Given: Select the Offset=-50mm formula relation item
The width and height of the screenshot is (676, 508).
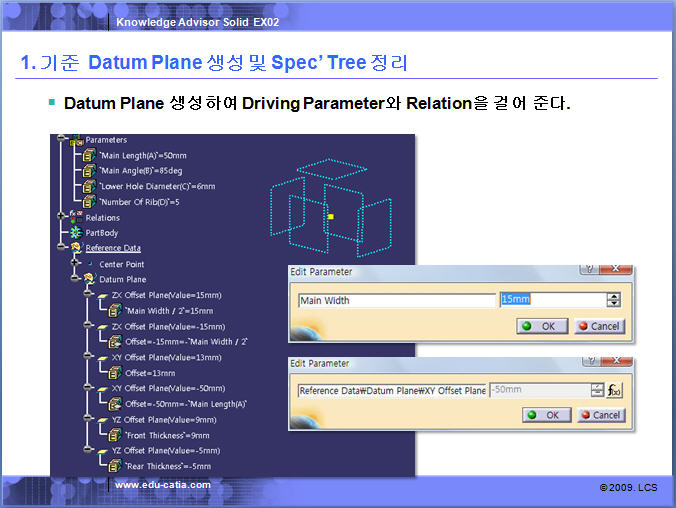Looking at the screenshot, I should pyautogui.click(x=186, y=404).
